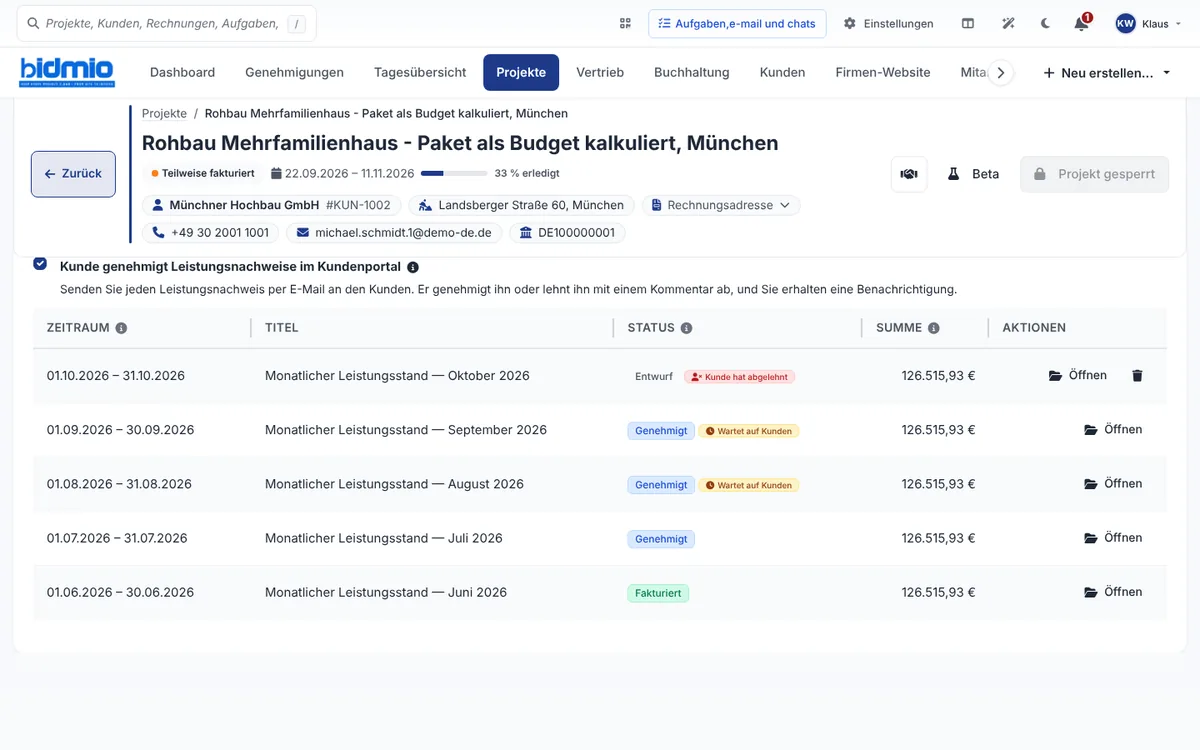The height and width of the screenshot is (750, 1200).
Task: Open Aufgaben, e-mail und chats
Action: tap(737, 23)
